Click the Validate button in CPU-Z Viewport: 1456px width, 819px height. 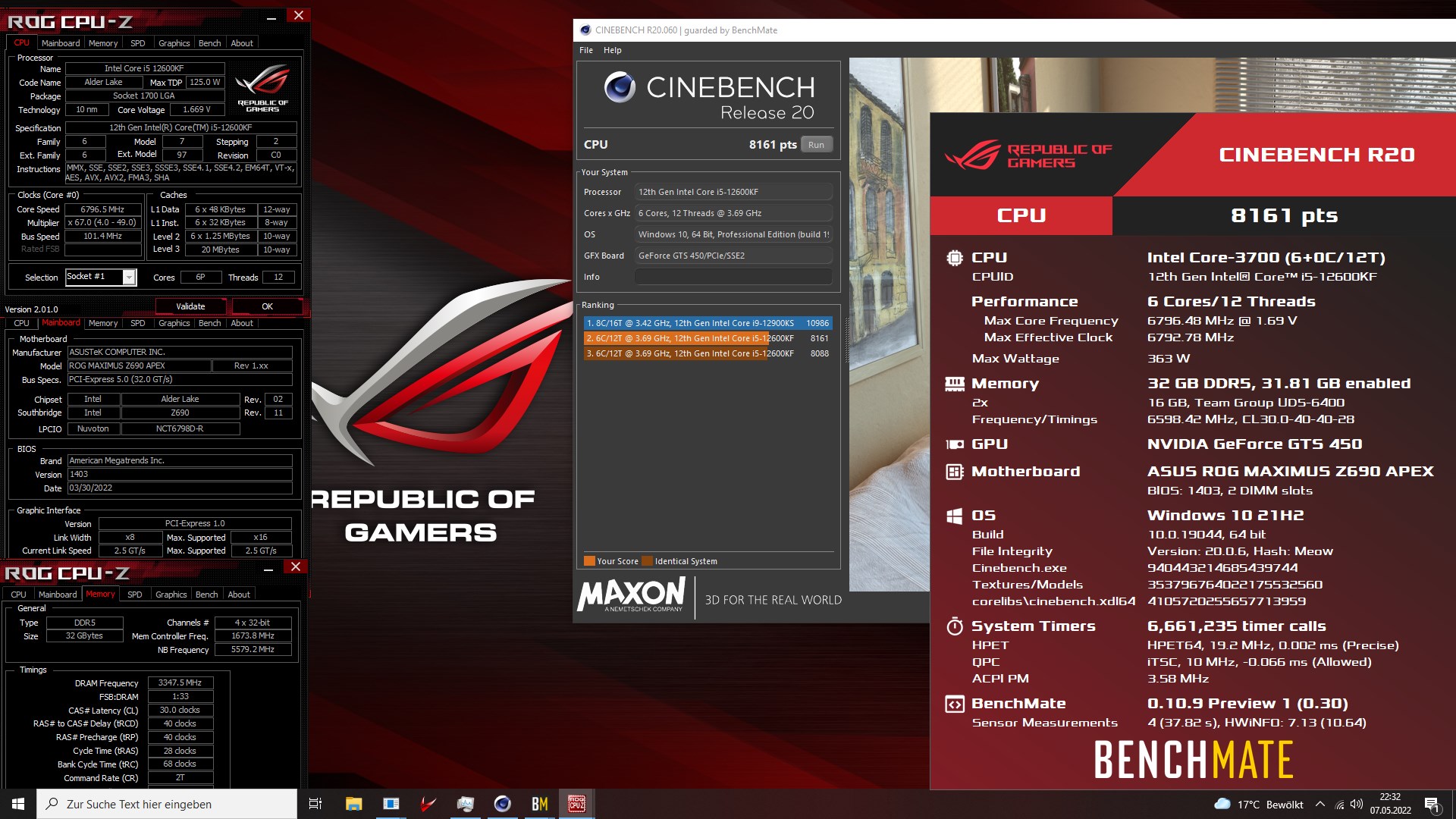tap(190, 306)
